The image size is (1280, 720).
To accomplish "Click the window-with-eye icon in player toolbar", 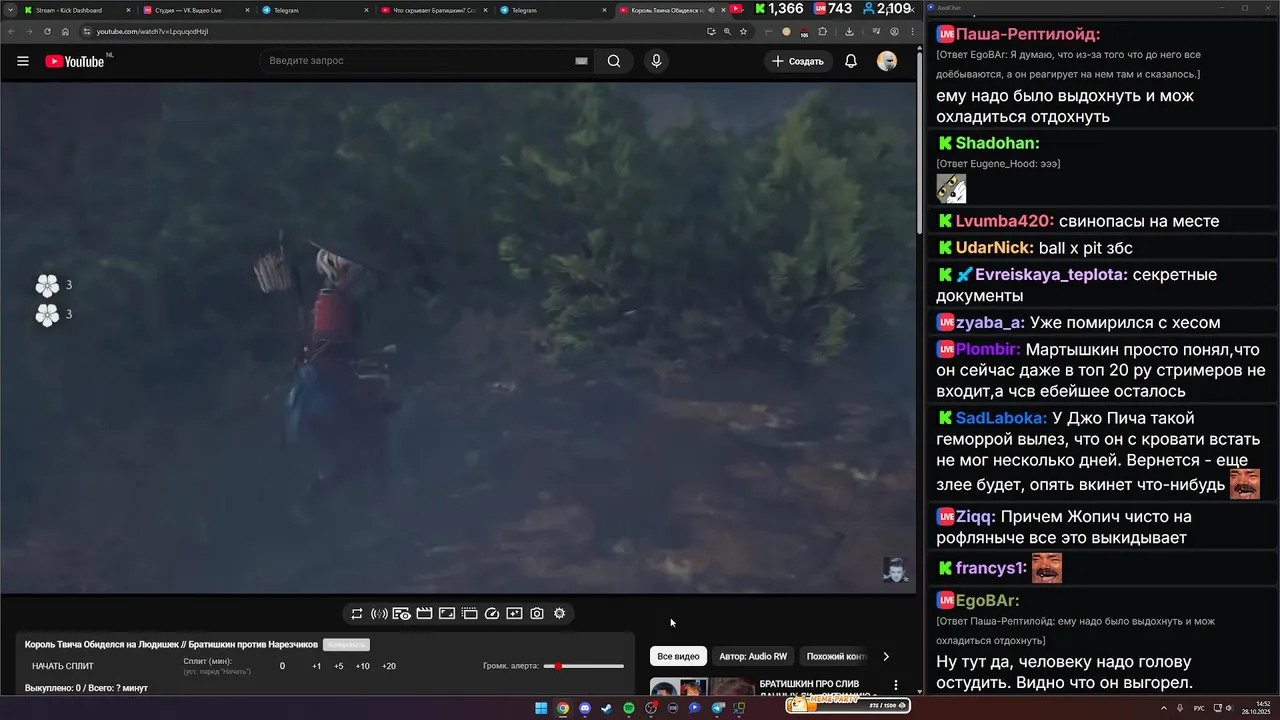I will coord(402,614).
